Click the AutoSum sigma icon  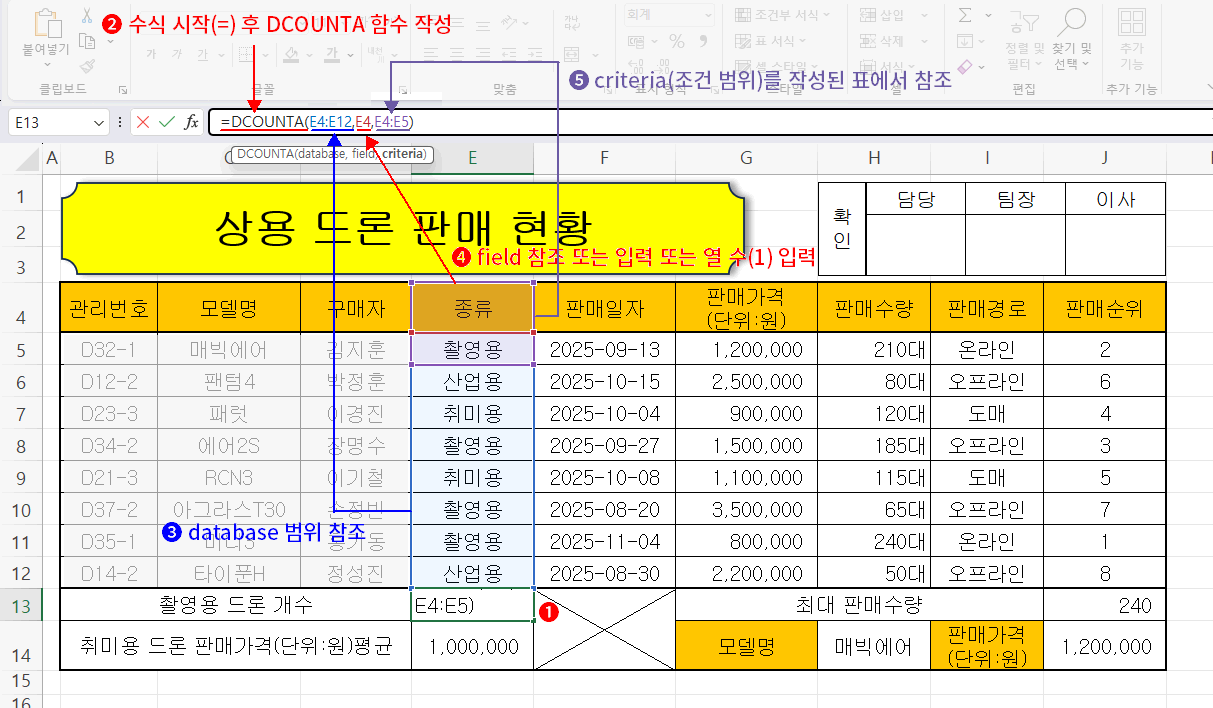964,16
